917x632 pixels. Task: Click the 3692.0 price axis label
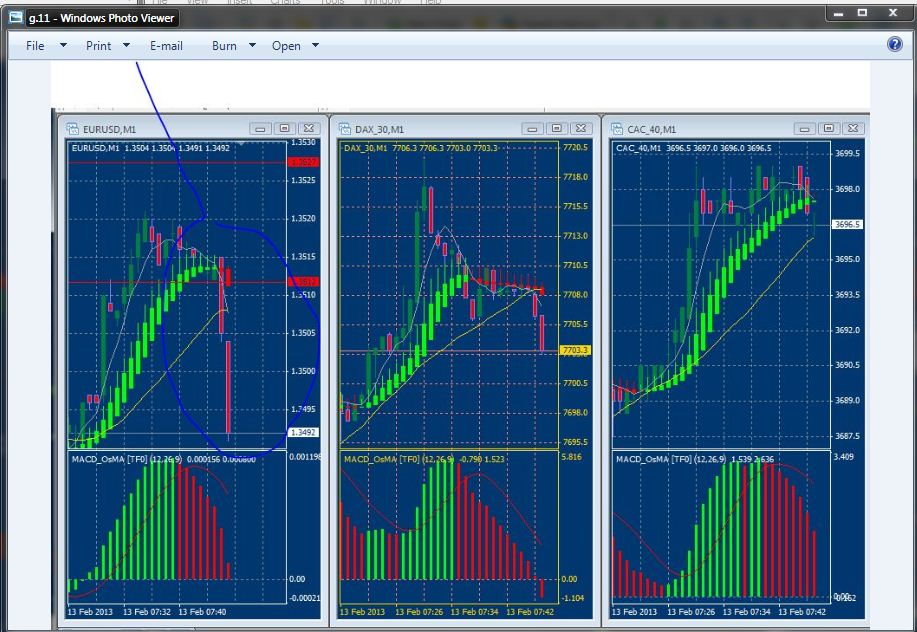[x=847, y=330]
